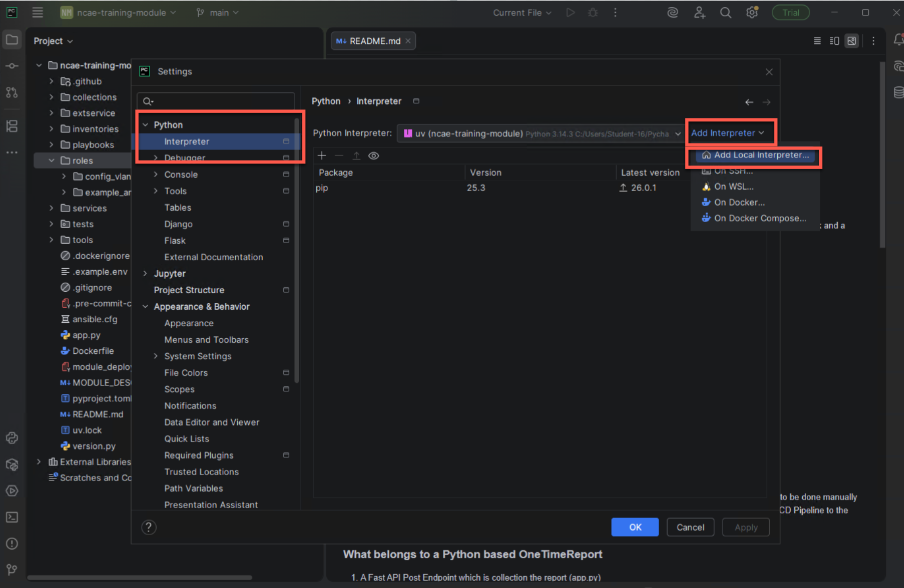The width and height of the screenshot is (904, 588).
Task: Toggle show early releases eye icon
Action: click(x=374, y=156)
